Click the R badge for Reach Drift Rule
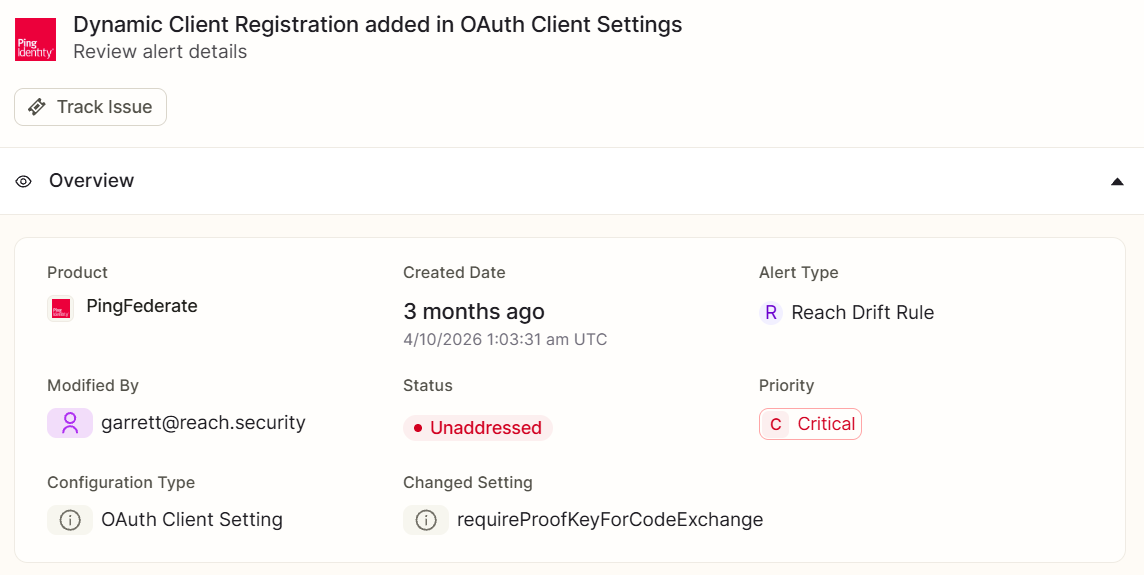The image size is (1144, 575). pyautogui.click(x=771, y=313)
